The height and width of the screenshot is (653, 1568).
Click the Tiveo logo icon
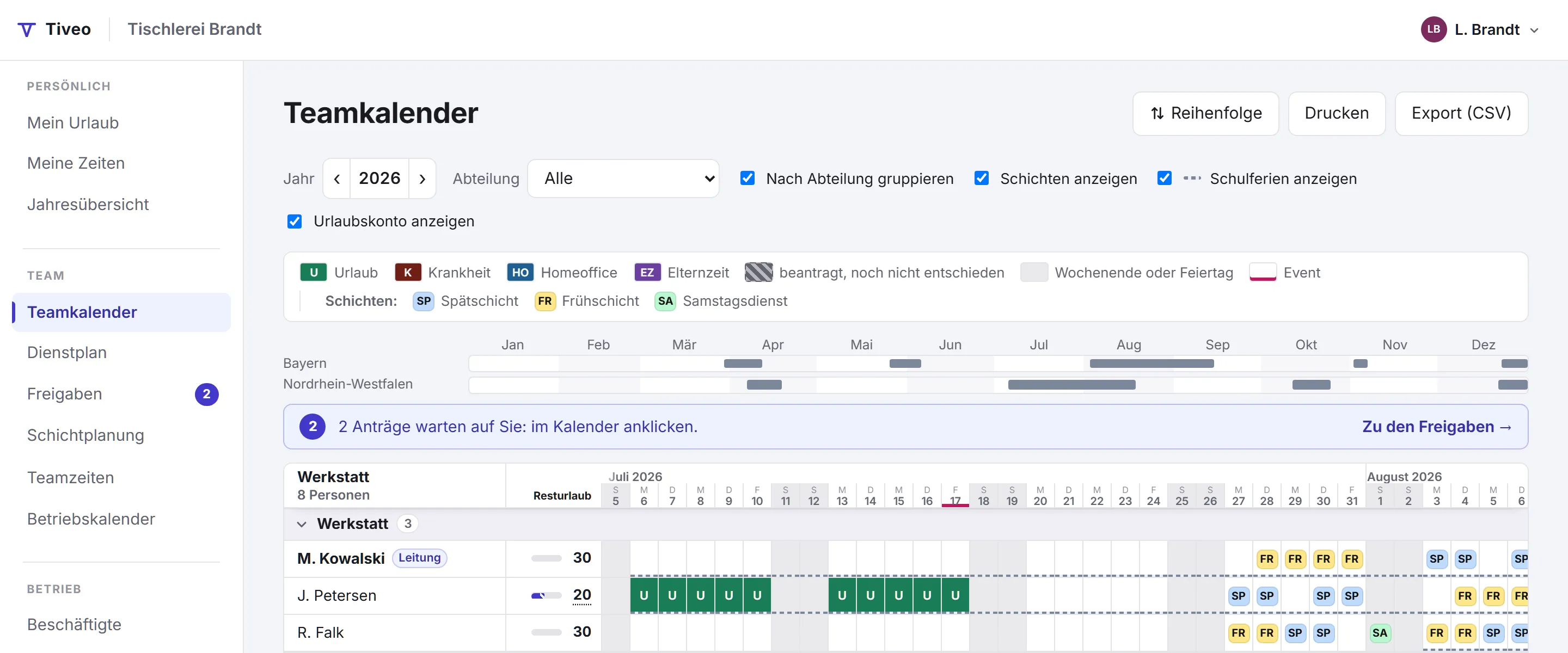pyautogui.click(x=26, y=29)
